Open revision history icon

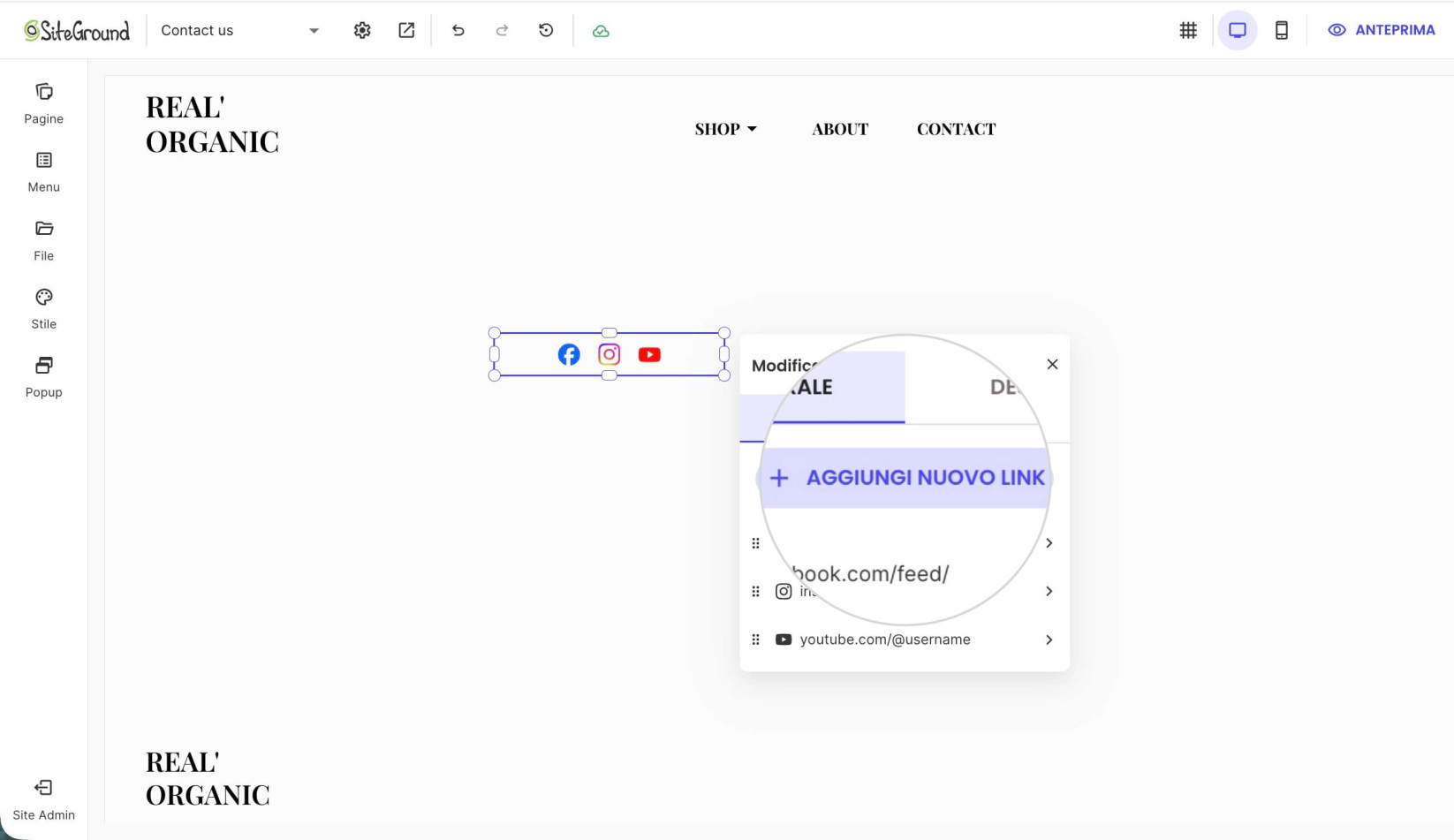[x=546, y=30]
